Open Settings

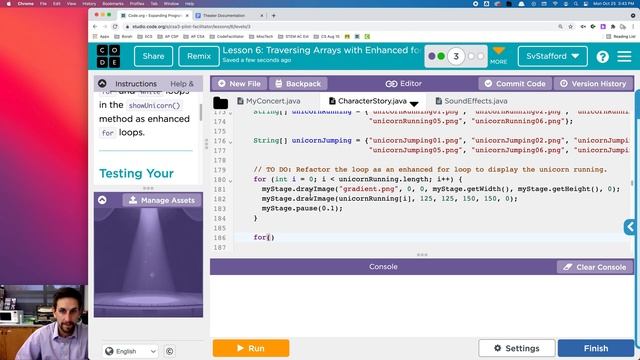(517, 348)
